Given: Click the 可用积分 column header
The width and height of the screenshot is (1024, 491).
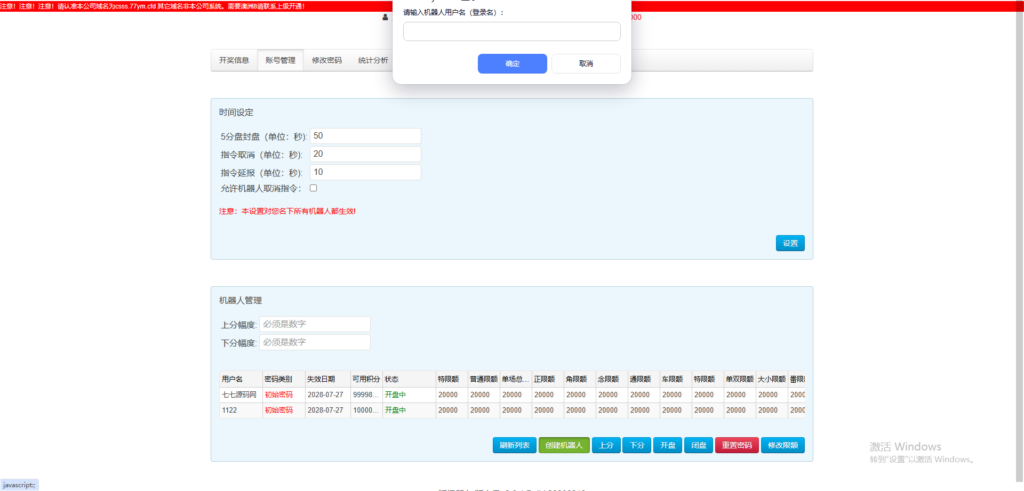Looking at the screenshot, I should click(366, 379).
